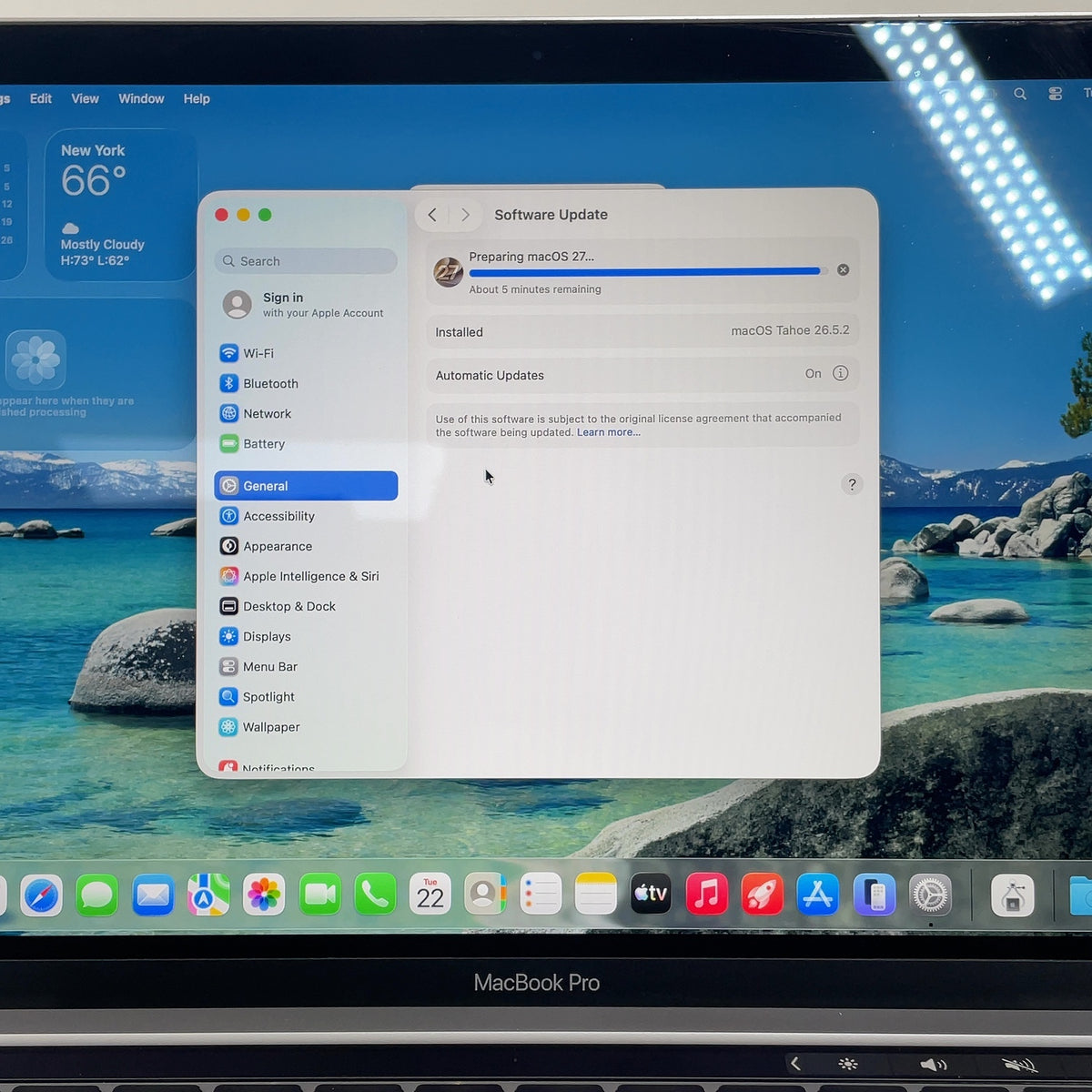The height and width of the screenshot is (1092, 1092).
Task: Follow the Learn more… license link
Action: 609,432
